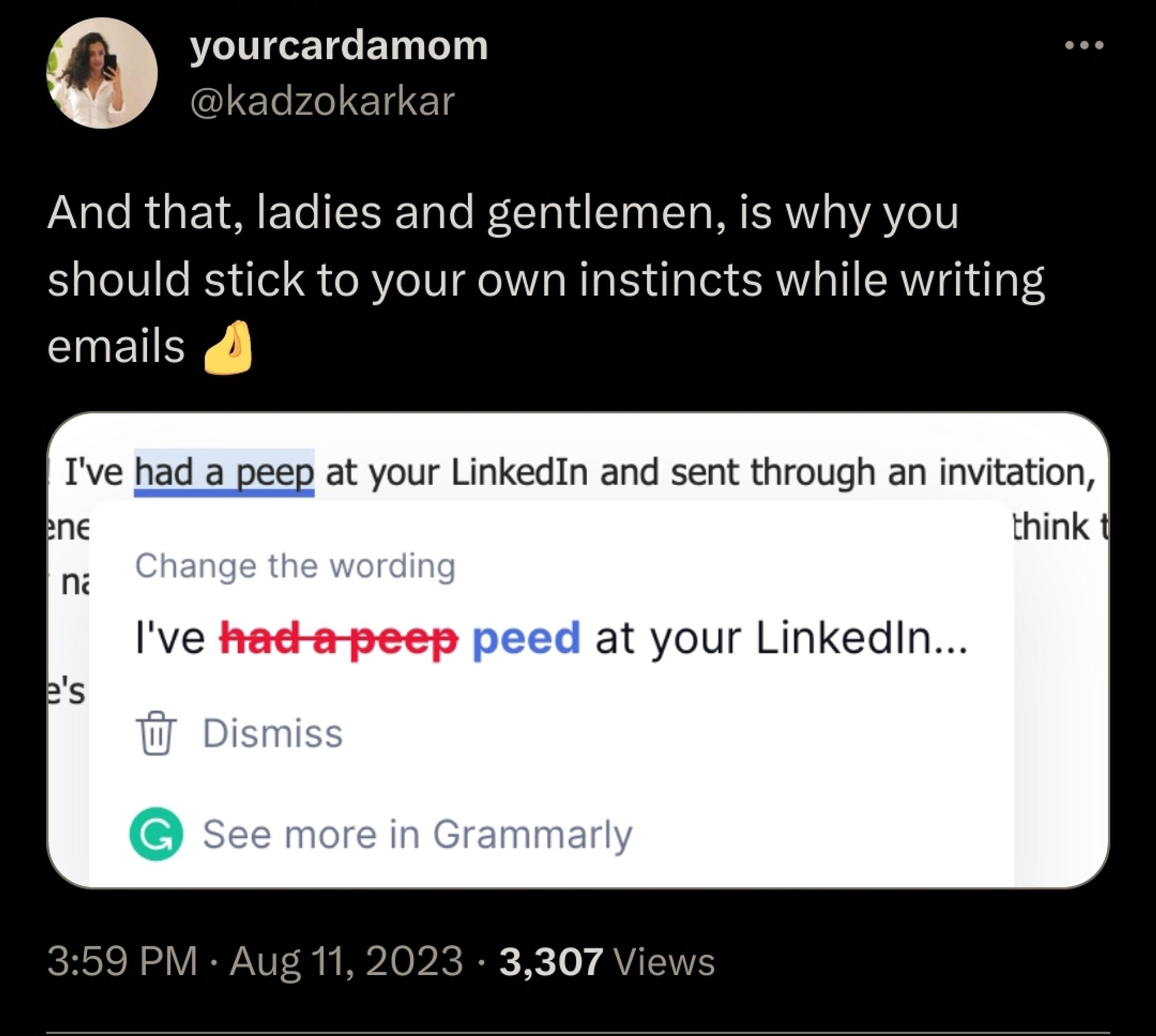Select the tweet body text about instincts

[x=520, y=277]
